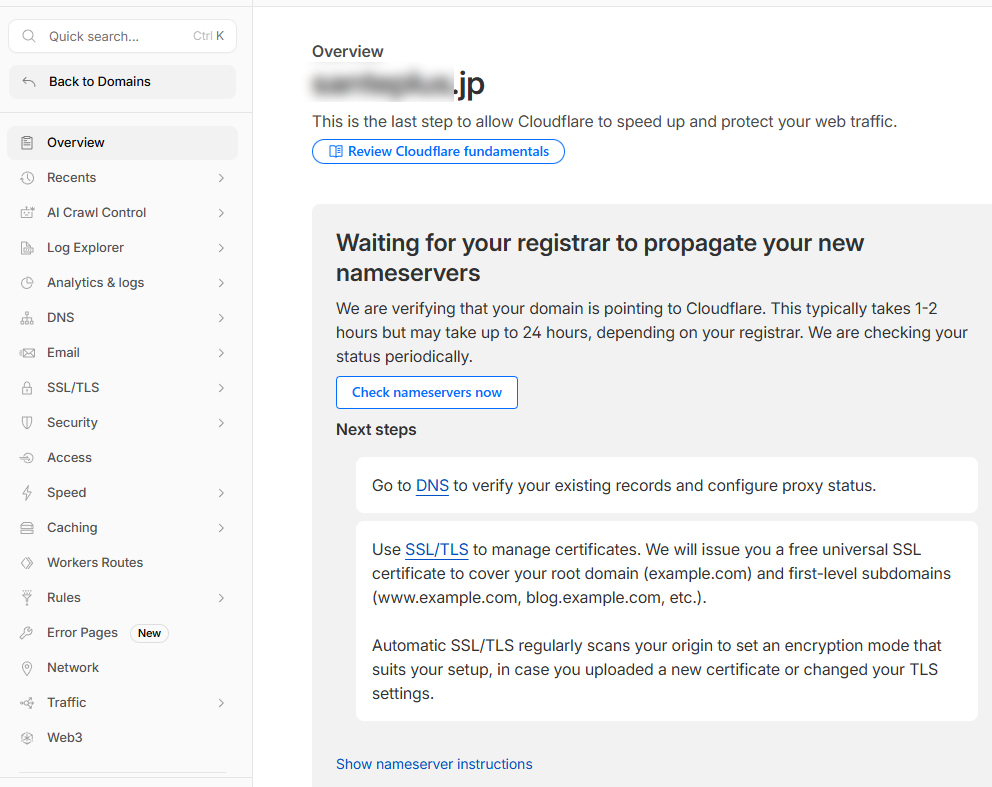Click the Network location pin icon
The height and width of the screenshot is (787, 992).
[27, 668]
